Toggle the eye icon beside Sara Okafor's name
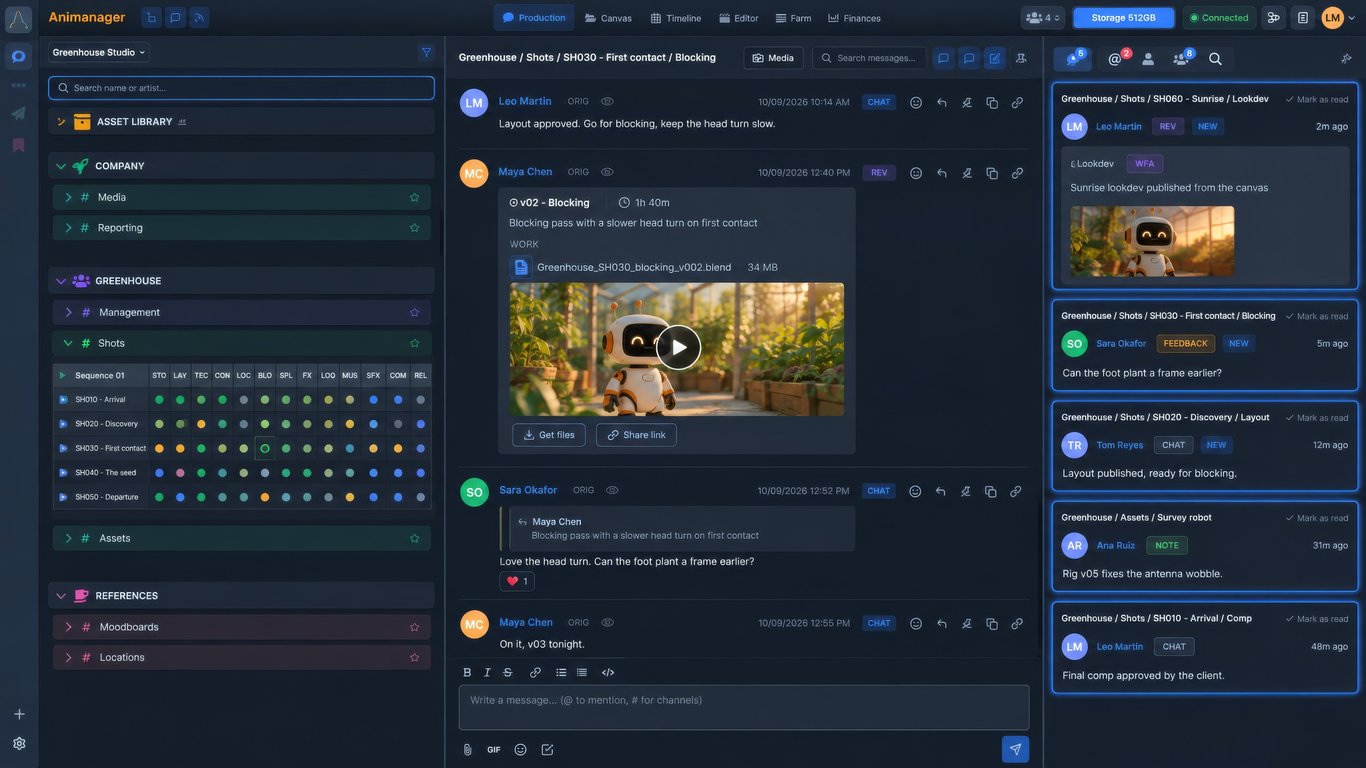This screenshot has width=1366, height=768. (612, 490)
